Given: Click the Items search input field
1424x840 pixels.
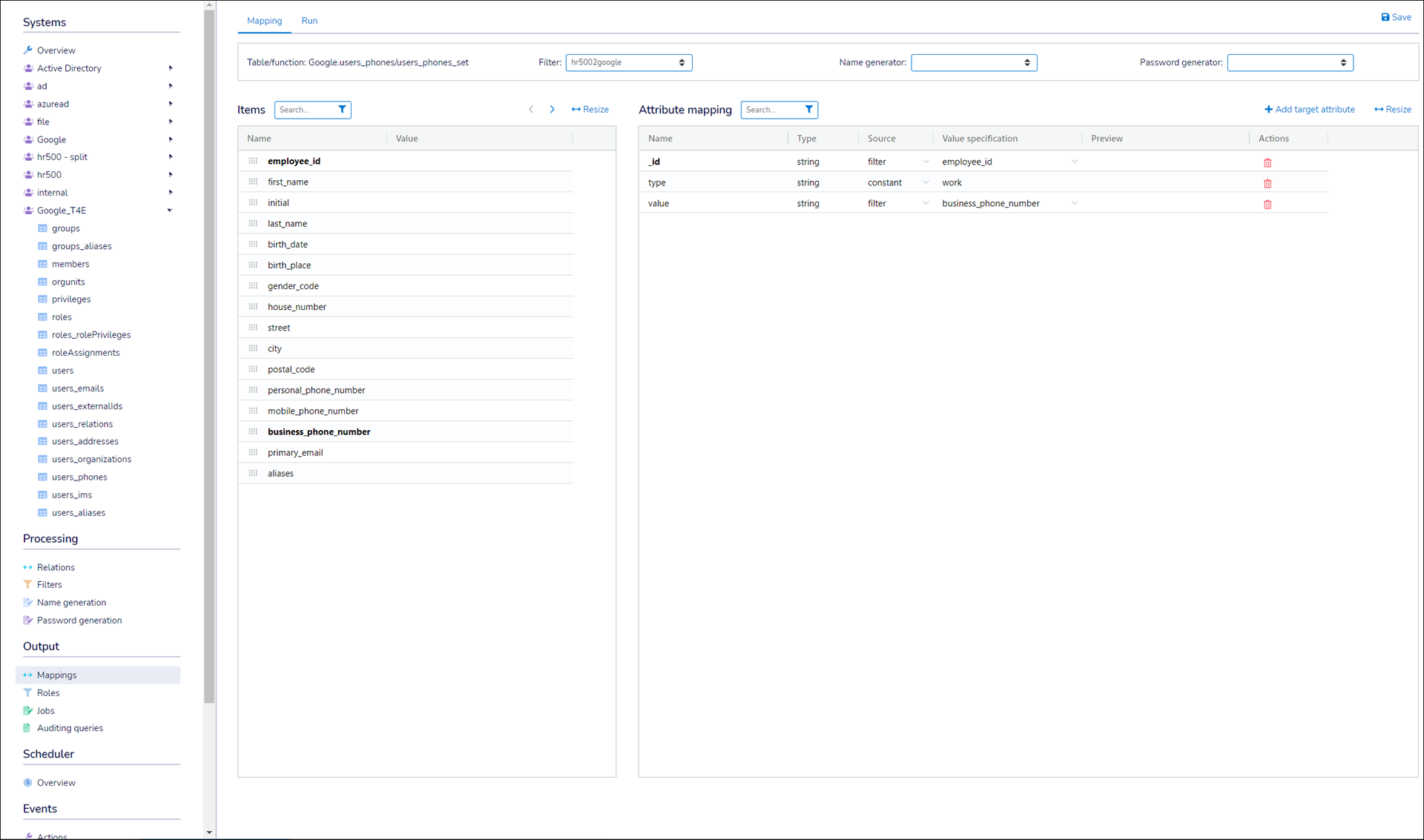Looking at the screenshot, I should [x=304, y=110].
